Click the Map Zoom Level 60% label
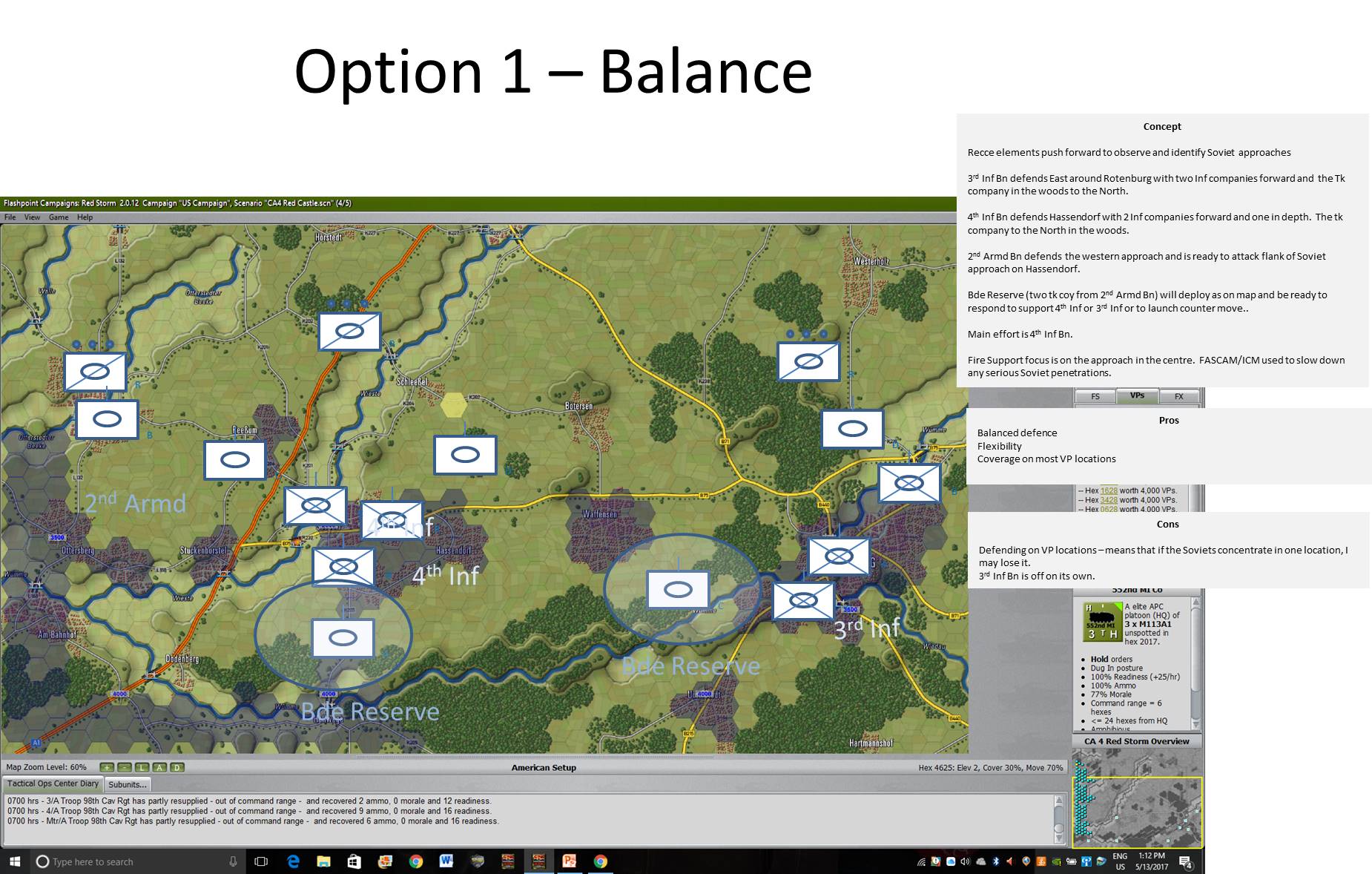The width and height of the screenshot is (1372, 874). pos(47,767)
